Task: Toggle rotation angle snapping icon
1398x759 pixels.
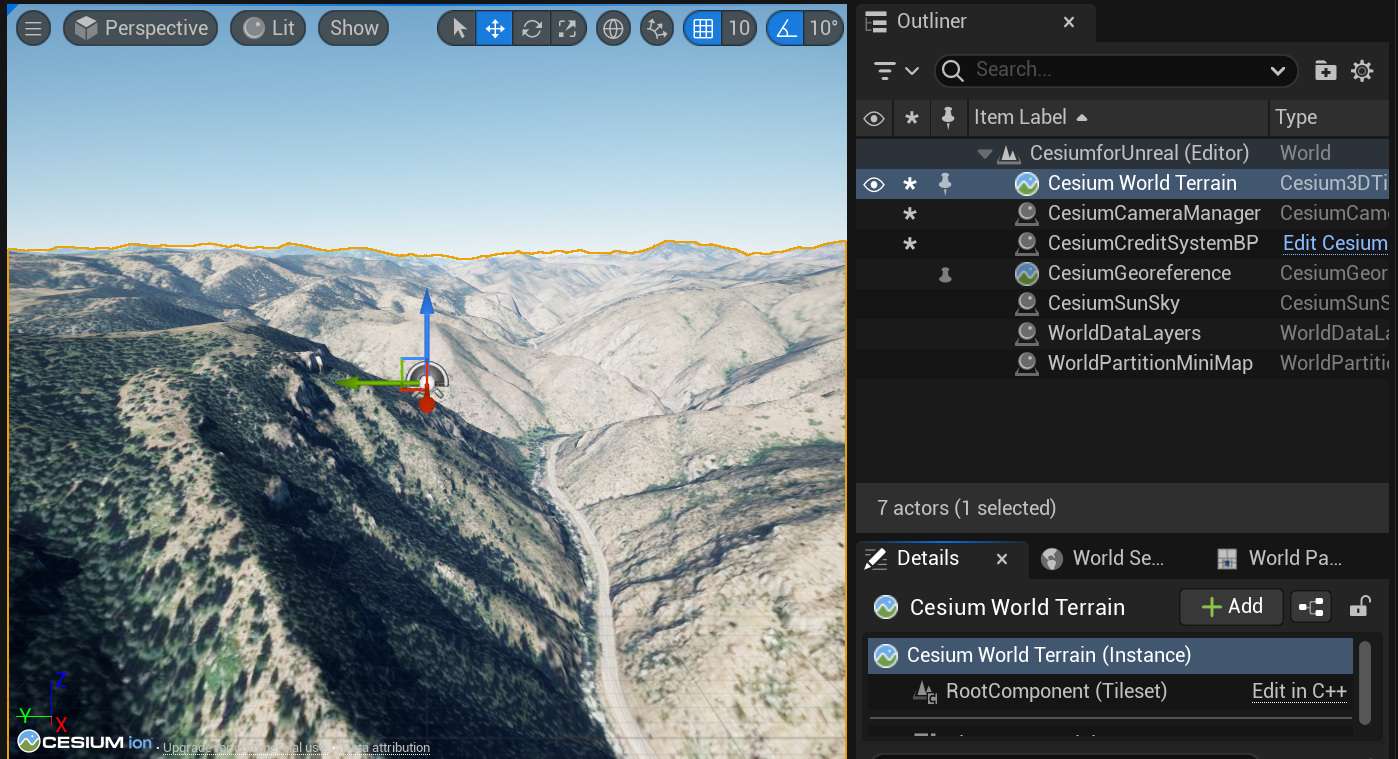Action: point(786,28)
